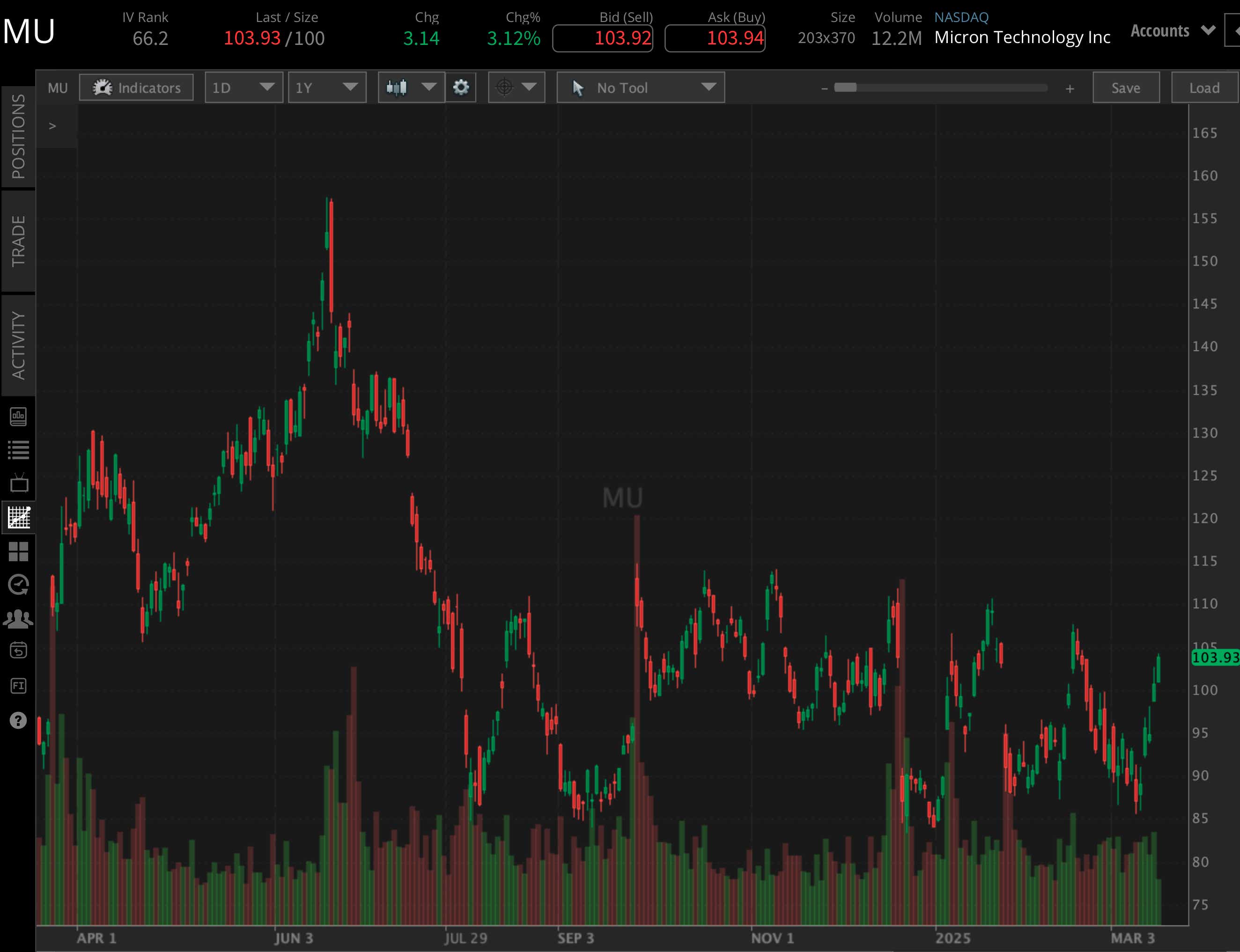Open the No Tool dropdown
Viewport: 1240px width, 952px height.
click(640, 87)
